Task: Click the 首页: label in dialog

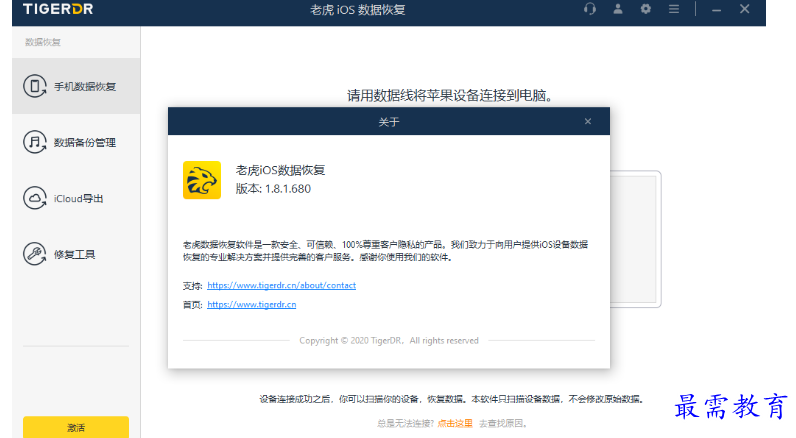Action: (192, 305)
